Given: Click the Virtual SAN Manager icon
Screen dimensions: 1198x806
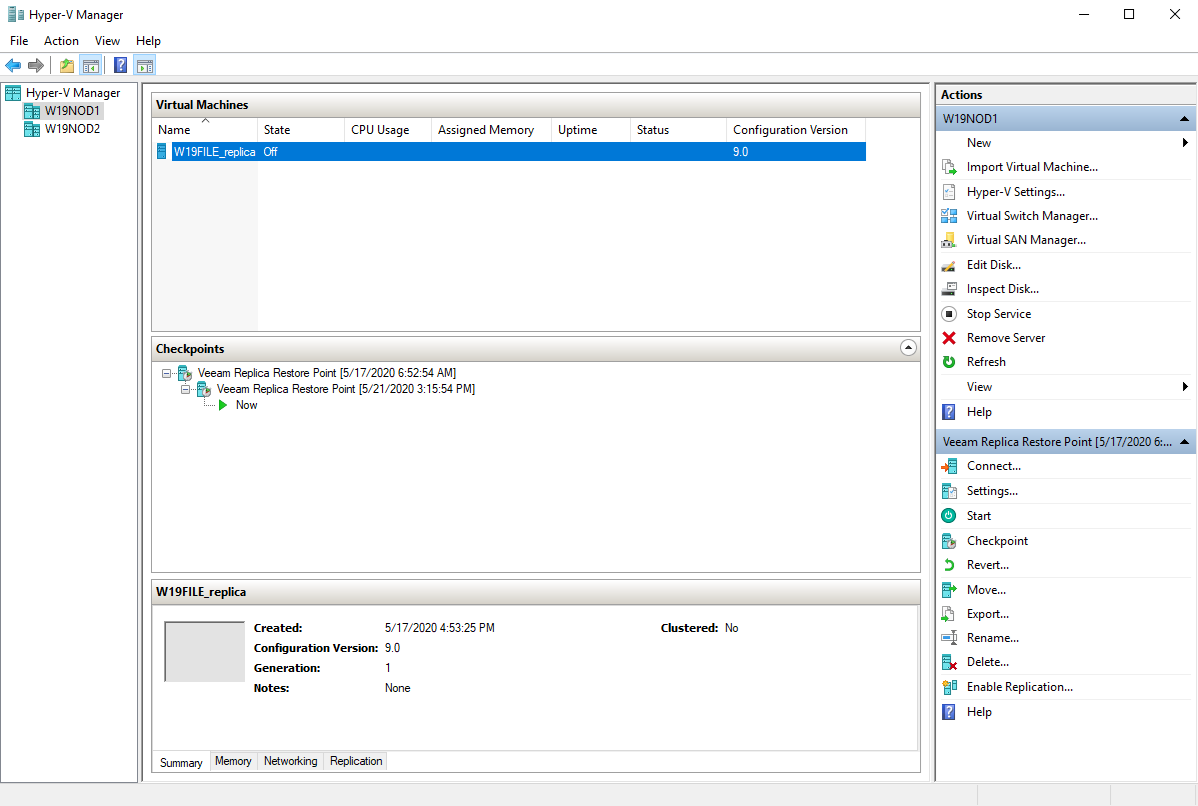Looking at the screenshot, I should pyautogui.click(x=949, y=240).
